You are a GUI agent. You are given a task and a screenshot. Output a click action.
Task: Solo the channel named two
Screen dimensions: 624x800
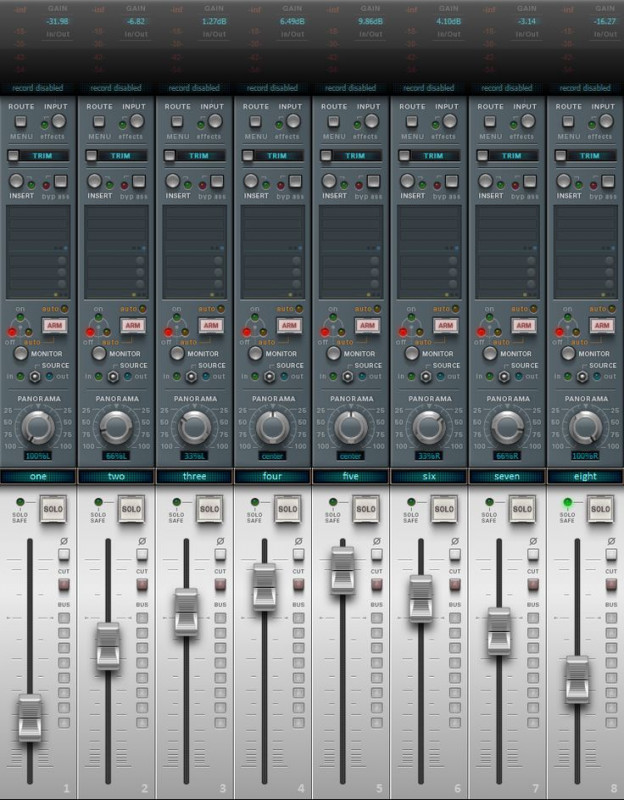tap(132, 510)
